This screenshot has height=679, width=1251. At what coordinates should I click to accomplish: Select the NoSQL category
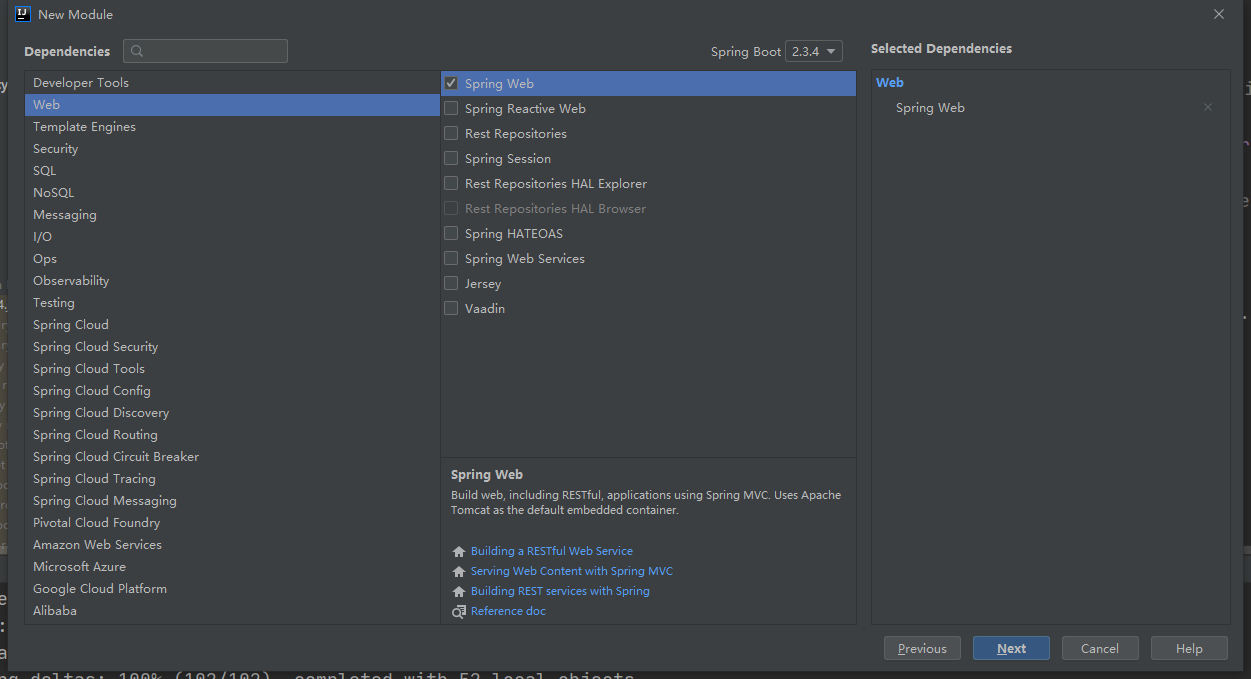click(232, 193)
